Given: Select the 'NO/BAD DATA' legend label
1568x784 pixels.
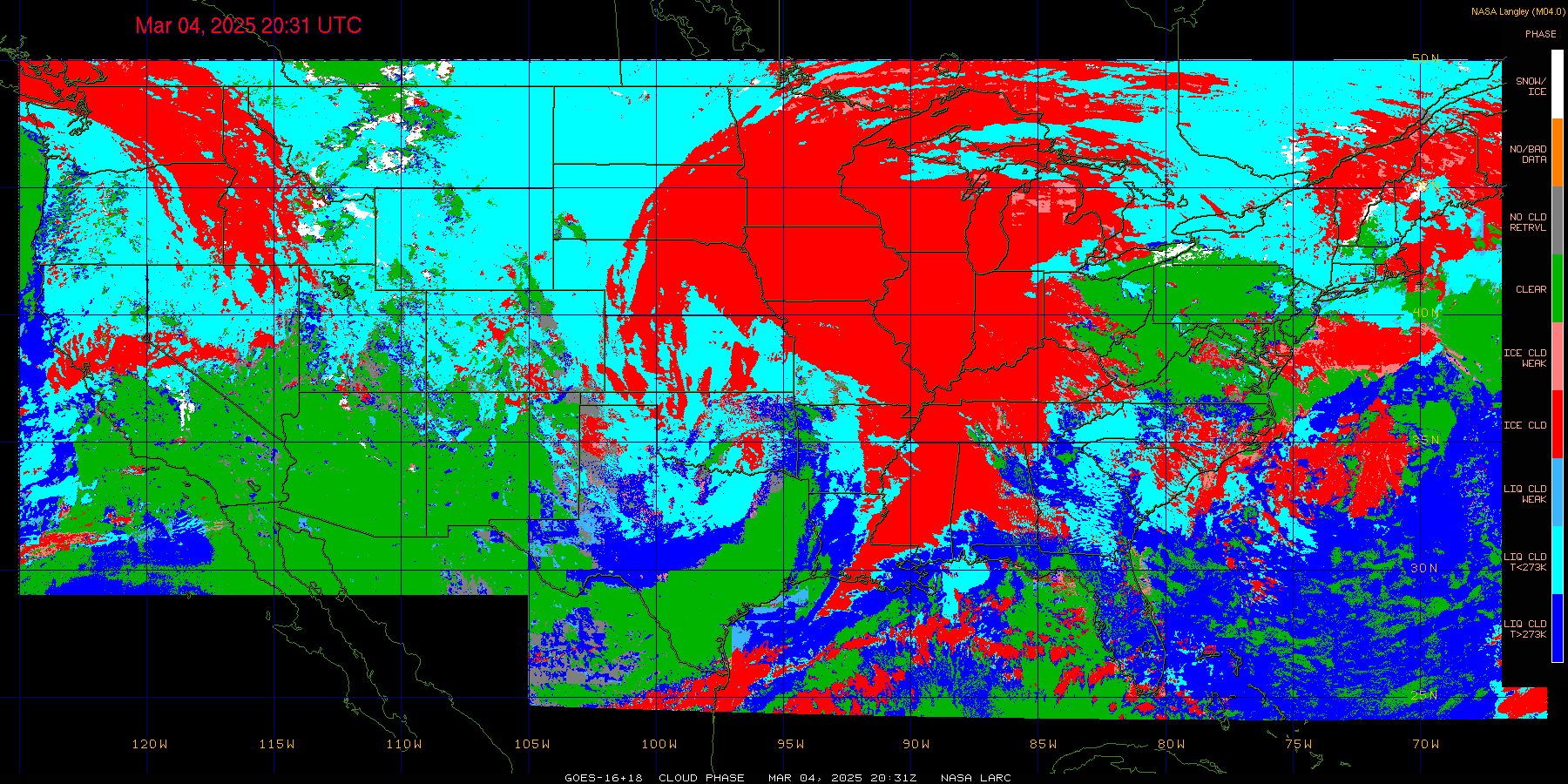Looking at the screenshot, I should (x=1528, y=154).
